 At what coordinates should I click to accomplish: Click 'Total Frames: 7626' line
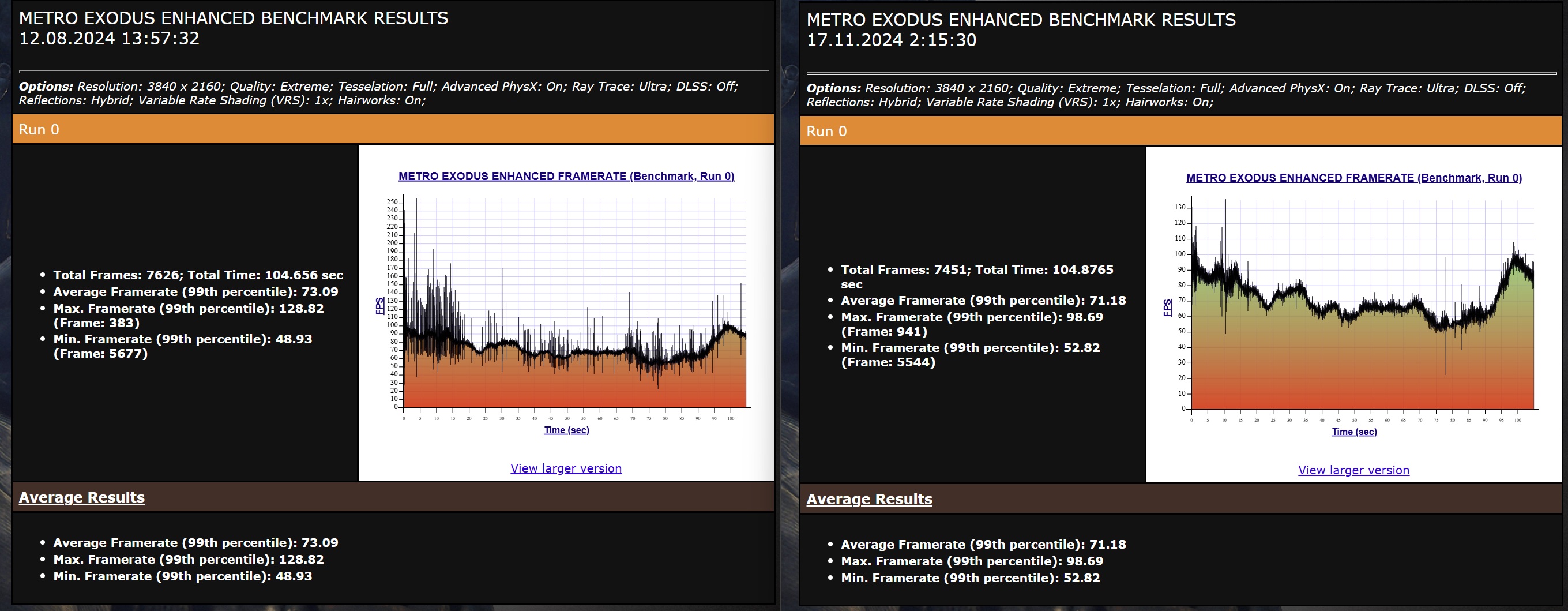(198, 275)
